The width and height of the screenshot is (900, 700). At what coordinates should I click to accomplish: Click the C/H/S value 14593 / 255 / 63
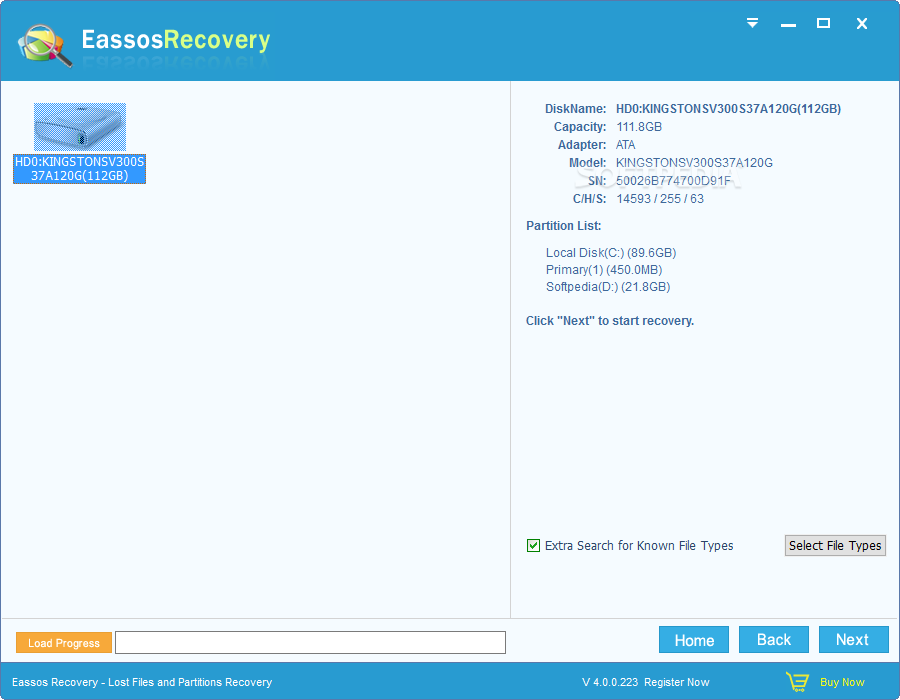(660, 199)
